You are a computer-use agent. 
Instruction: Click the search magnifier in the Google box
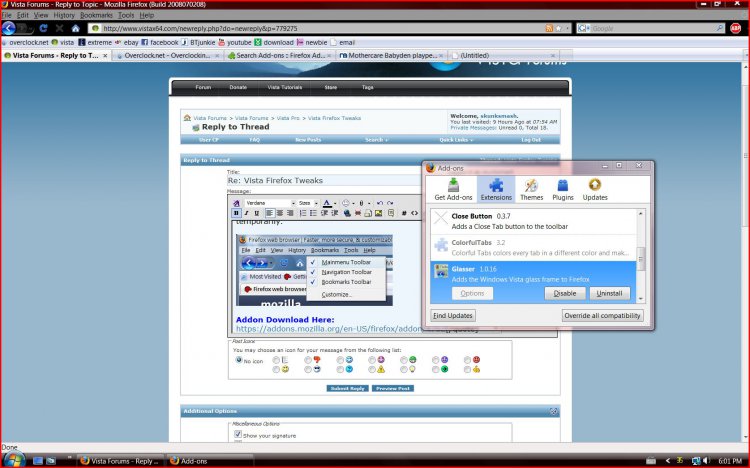(x=720, y=28)
